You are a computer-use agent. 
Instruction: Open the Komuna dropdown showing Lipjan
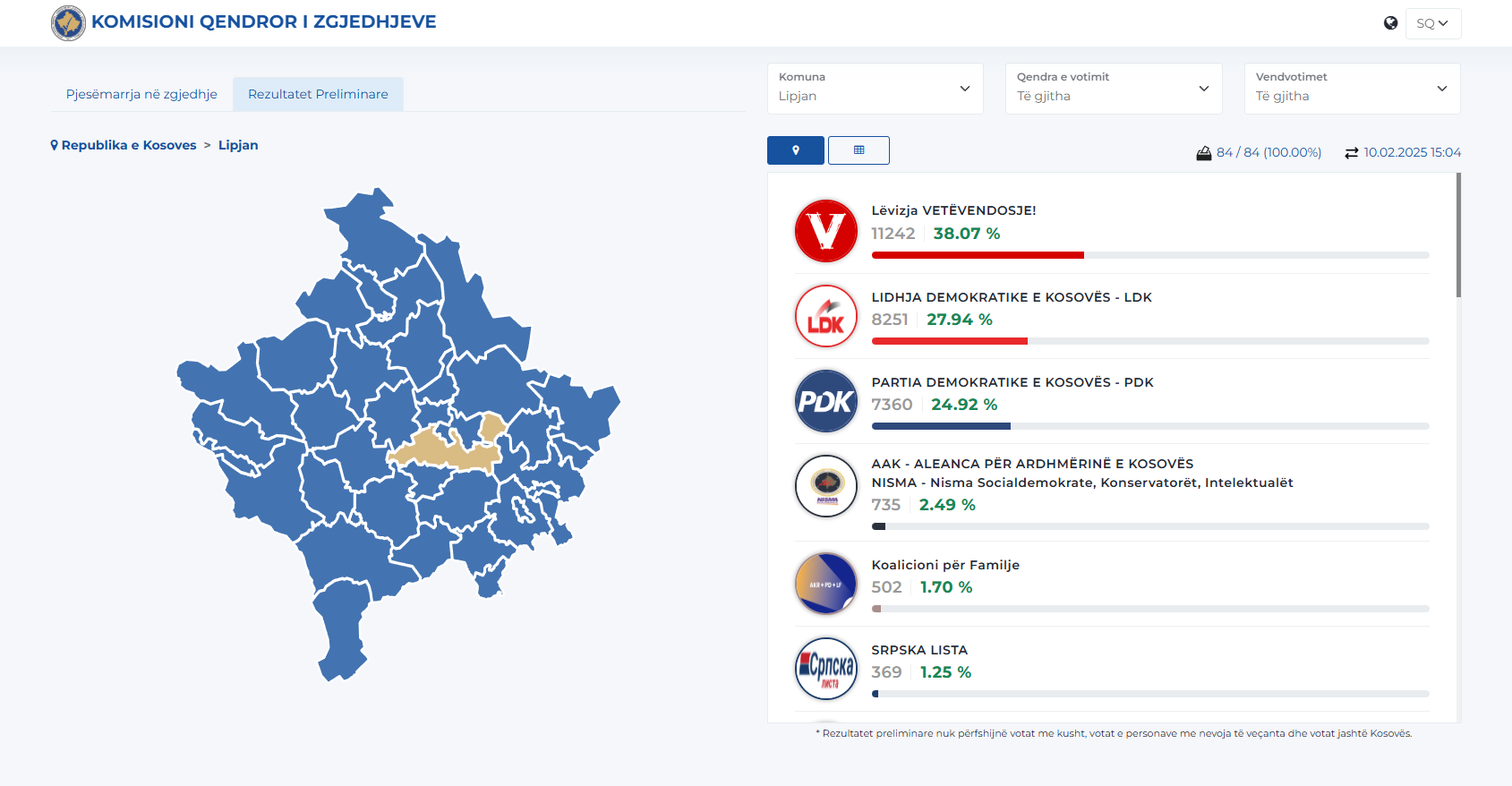(876, 89)
